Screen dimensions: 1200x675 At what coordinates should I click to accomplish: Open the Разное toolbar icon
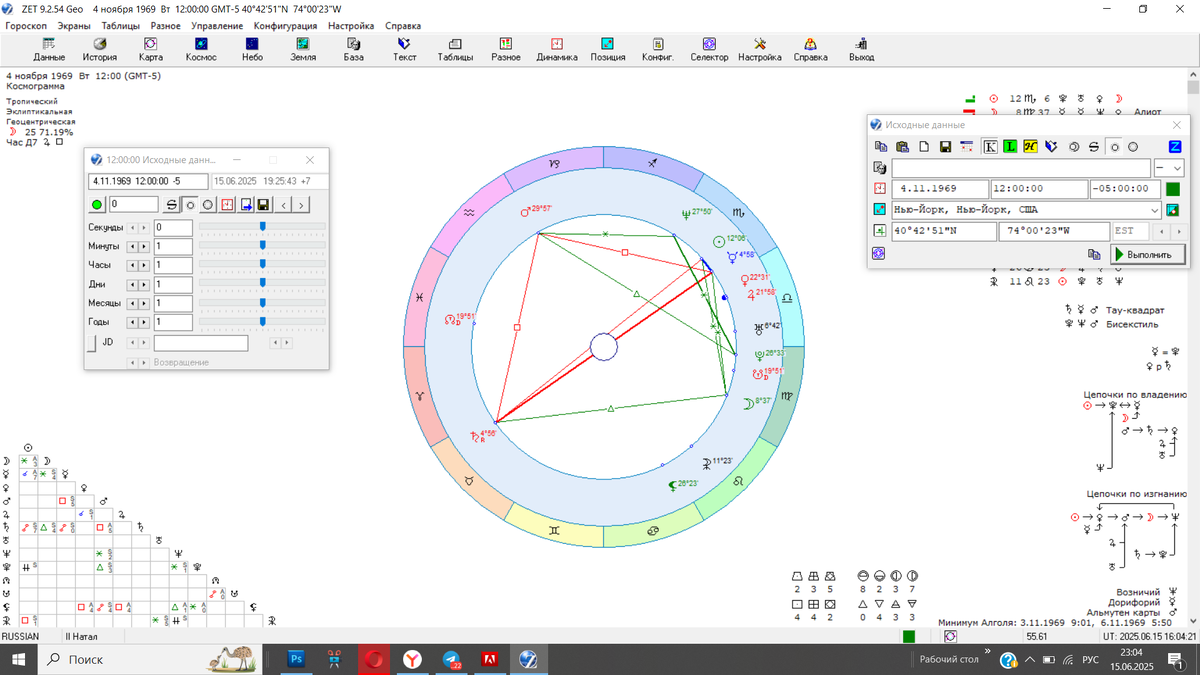click(506, 50)
